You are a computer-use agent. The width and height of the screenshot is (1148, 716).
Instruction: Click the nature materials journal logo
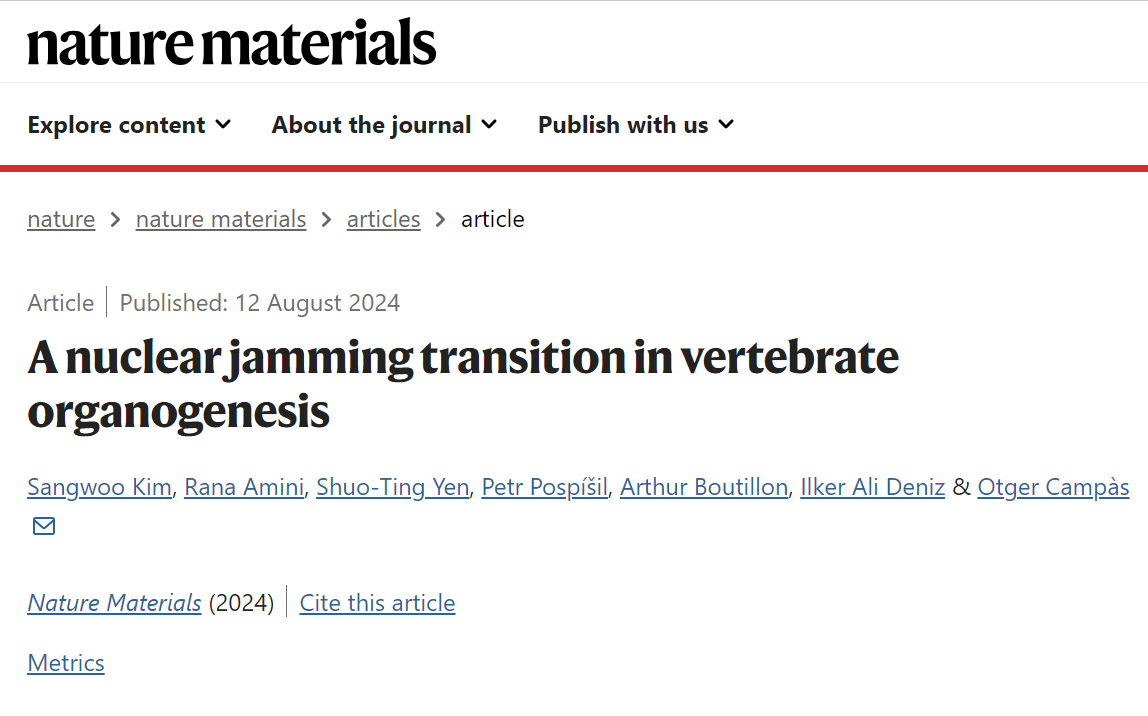coord(231,42)
